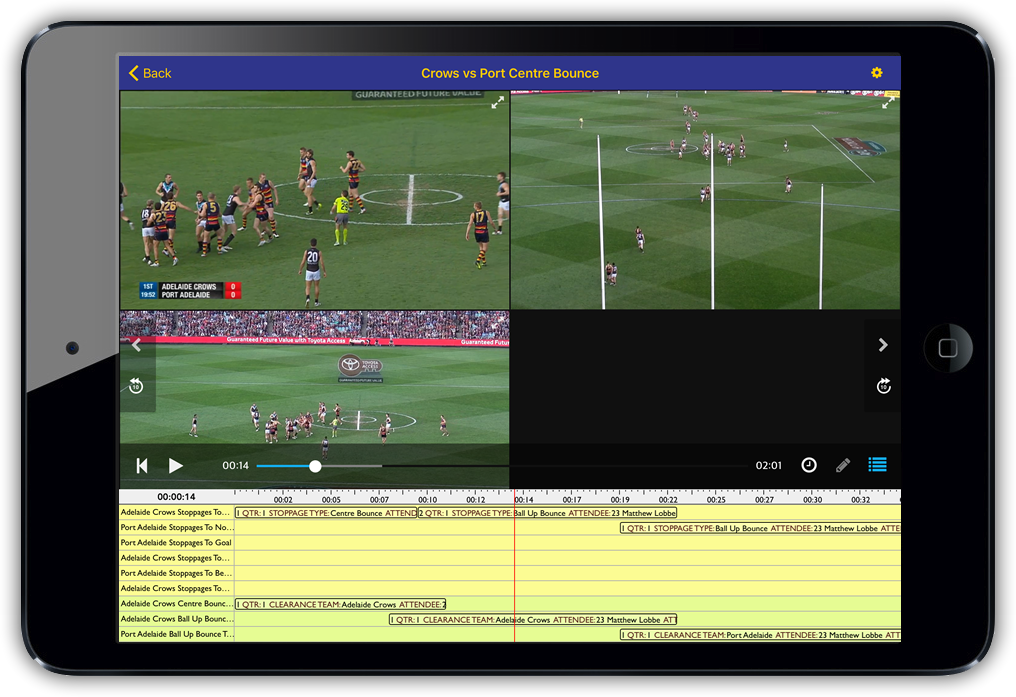Restart video with skip-to-start button
Viewport: 1016px width, 697px height.
[142, 466]
